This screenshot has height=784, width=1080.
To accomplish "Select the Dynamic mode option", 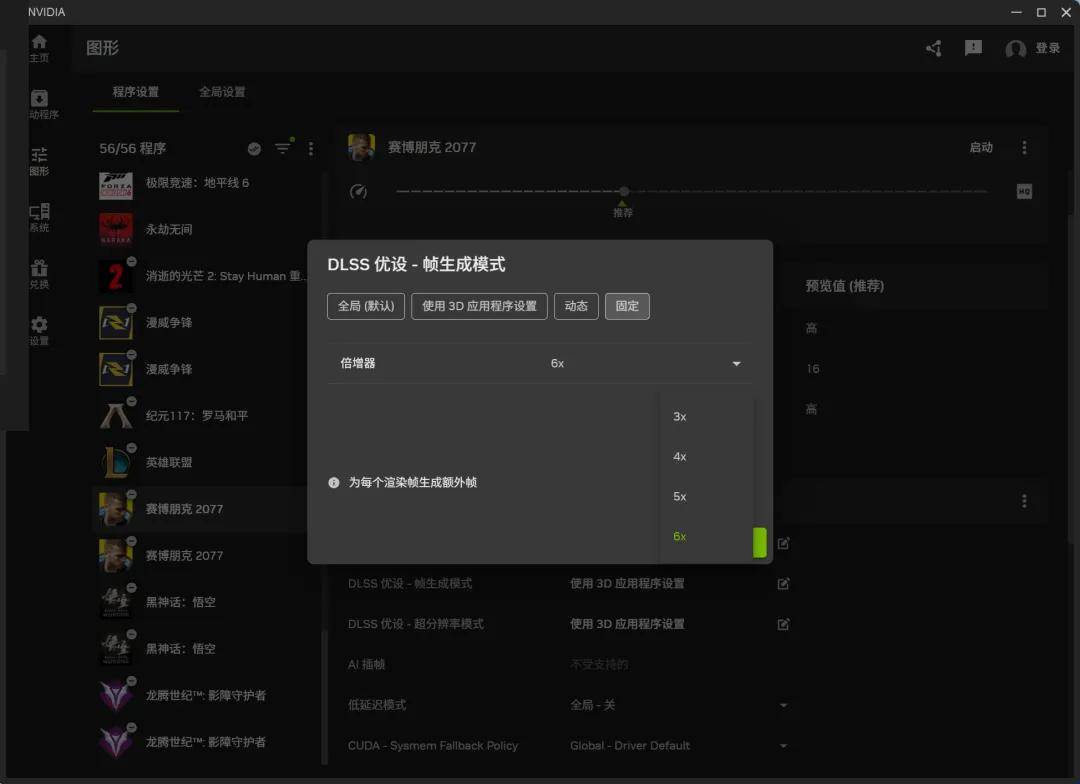I will (x=576, y=306).
